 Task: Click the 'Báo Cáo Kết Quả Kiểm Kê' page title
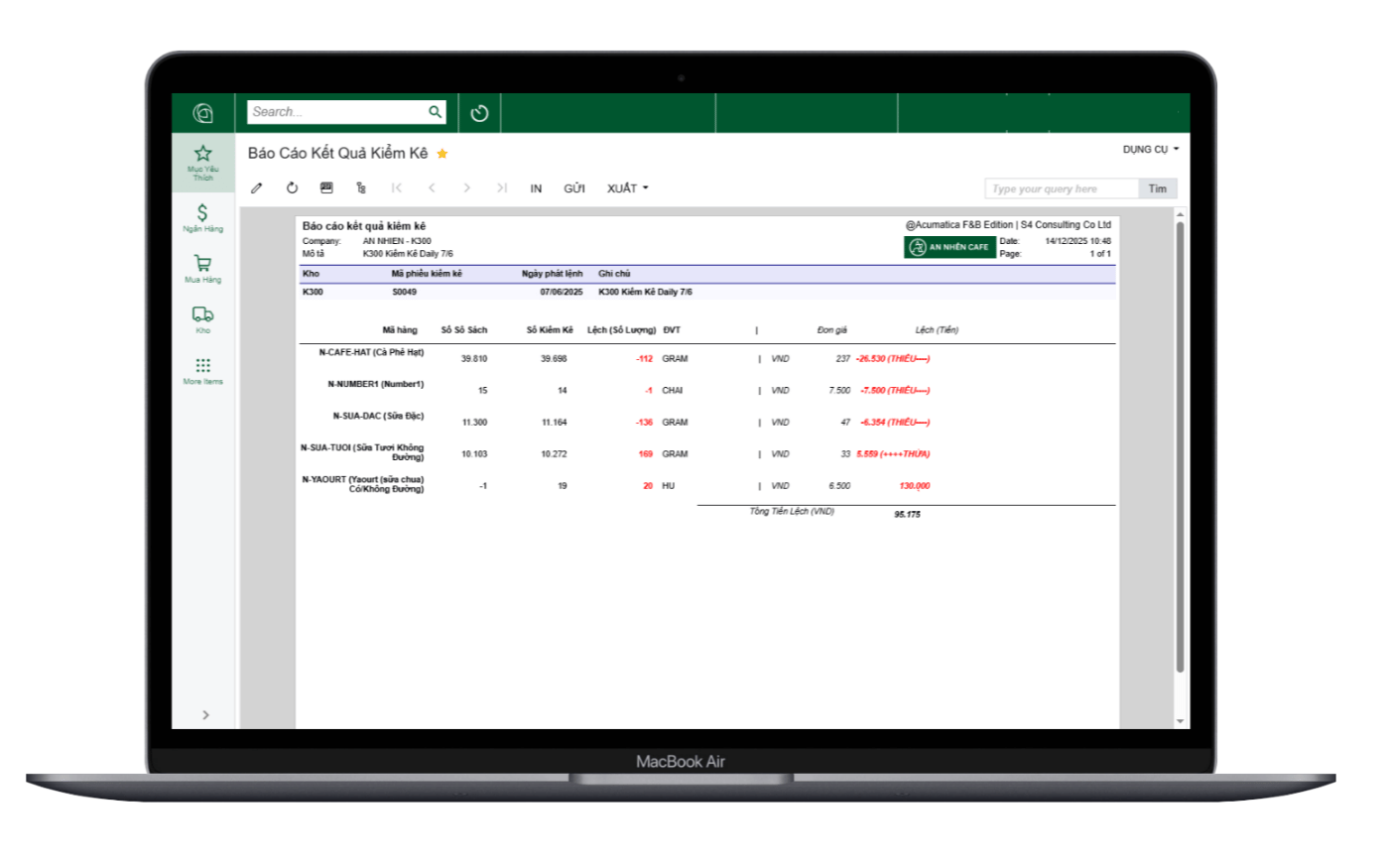point(337,153)
